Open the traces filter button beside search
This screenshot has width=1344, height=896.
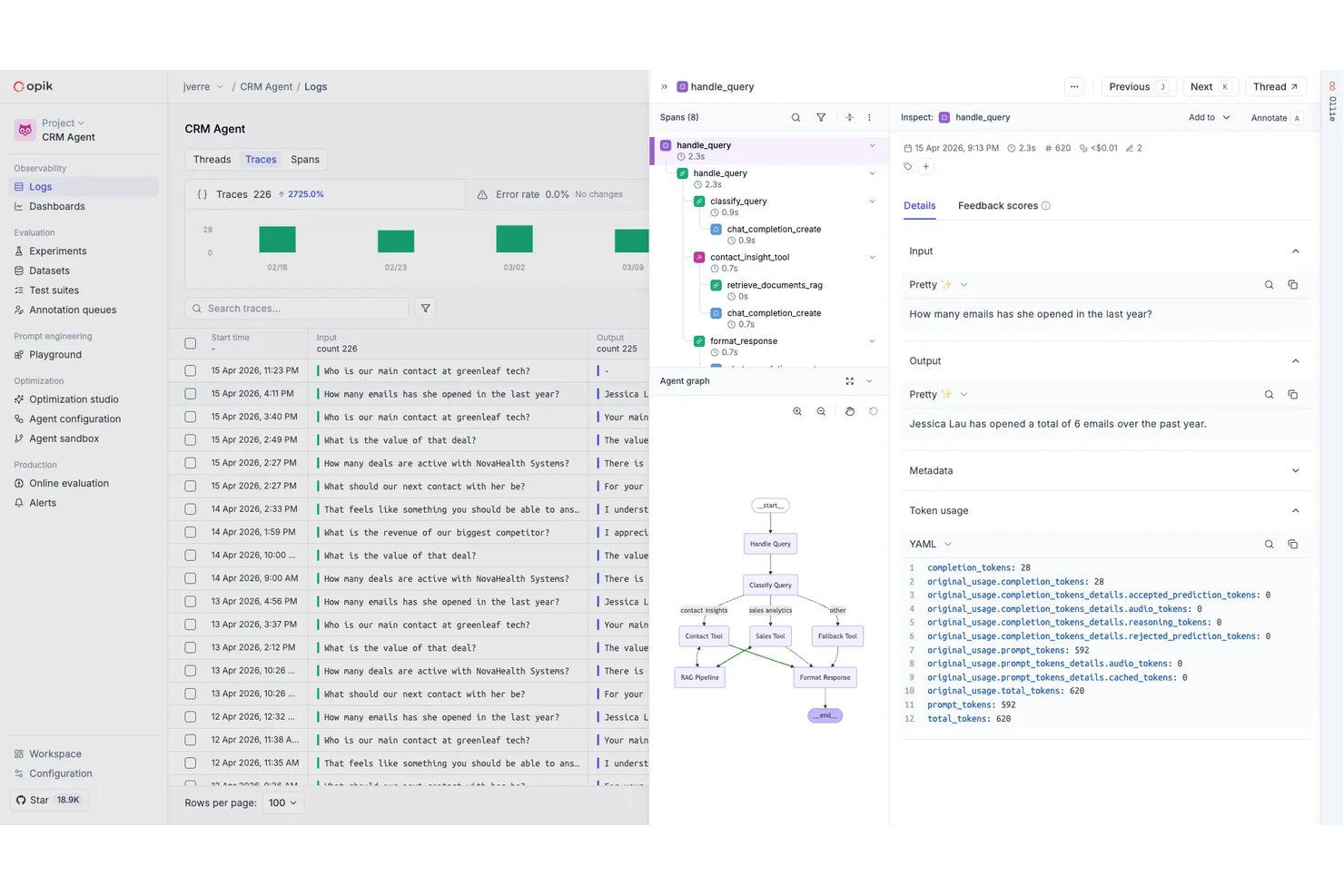pos(425,309)
